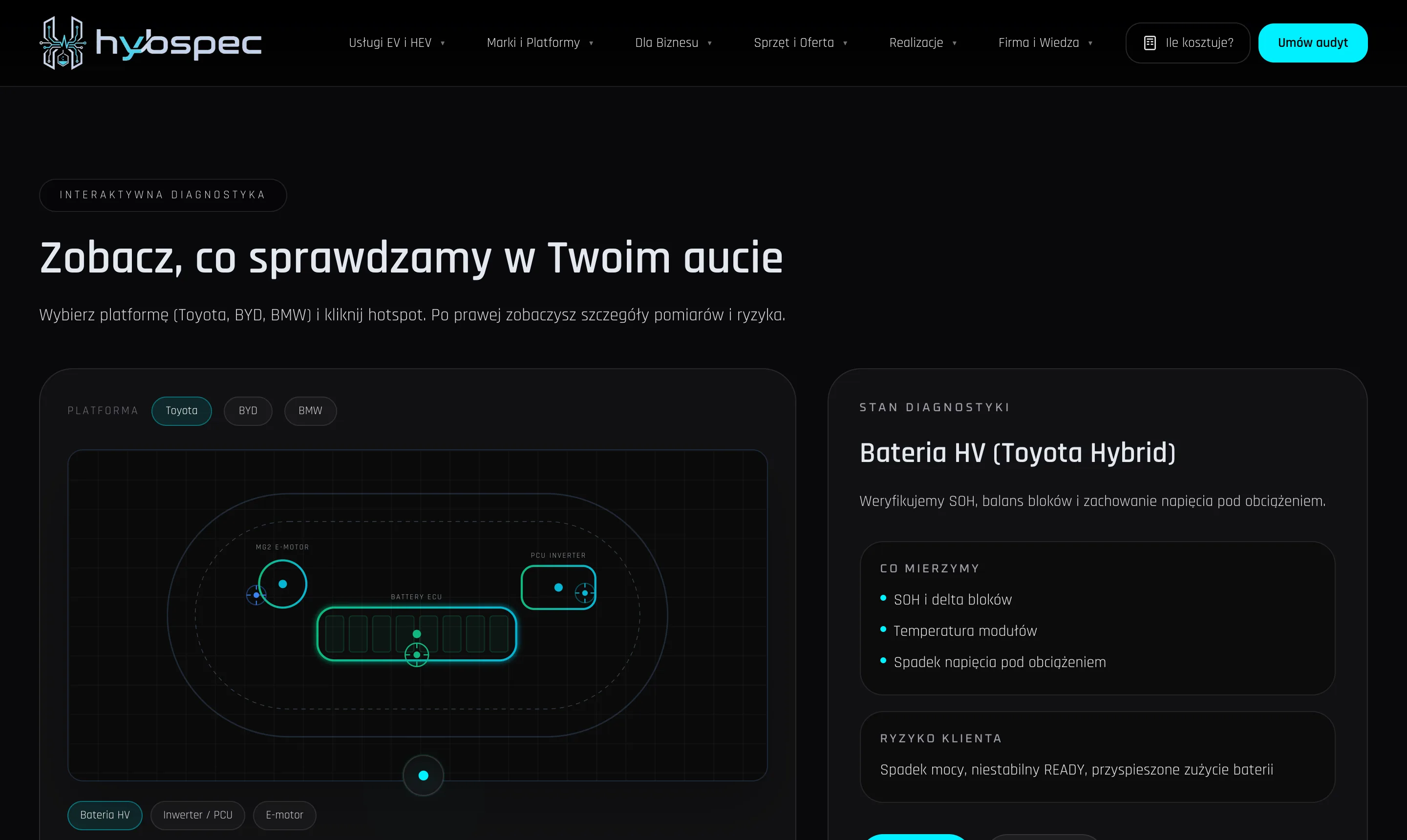Click the heading Zobacz, co sprawdzamy w Twoim aucie

[x=412, y=258]
